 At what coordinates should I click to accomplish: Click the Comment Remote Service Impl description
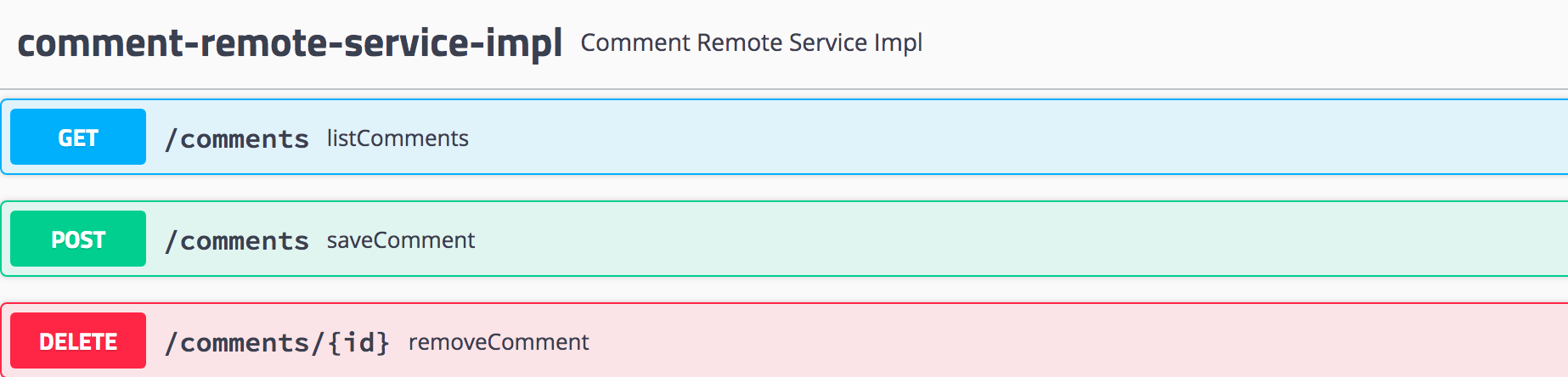pos(752,42)
